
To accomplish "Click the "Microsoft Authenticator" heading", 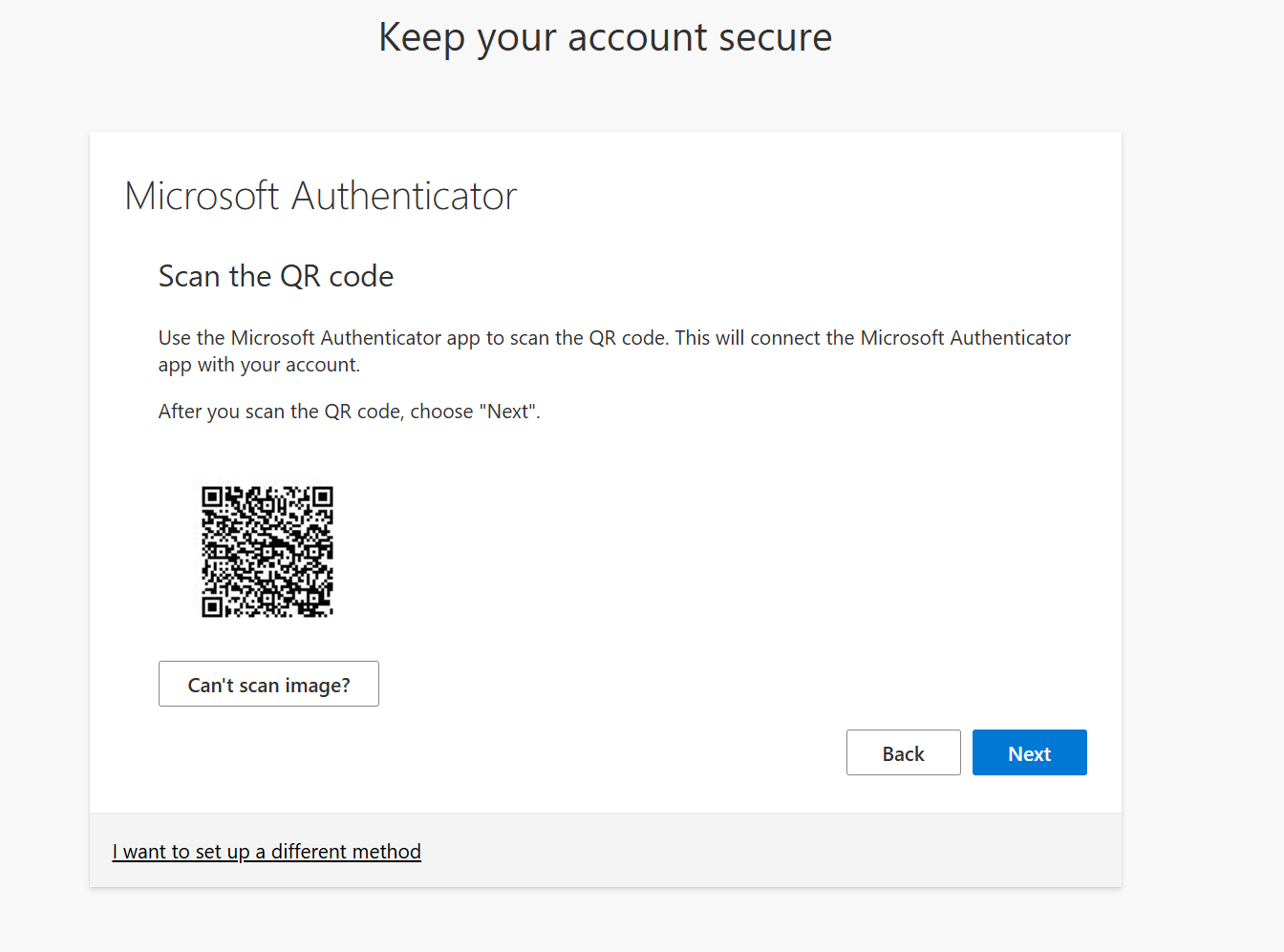I will tap(320, 196).
